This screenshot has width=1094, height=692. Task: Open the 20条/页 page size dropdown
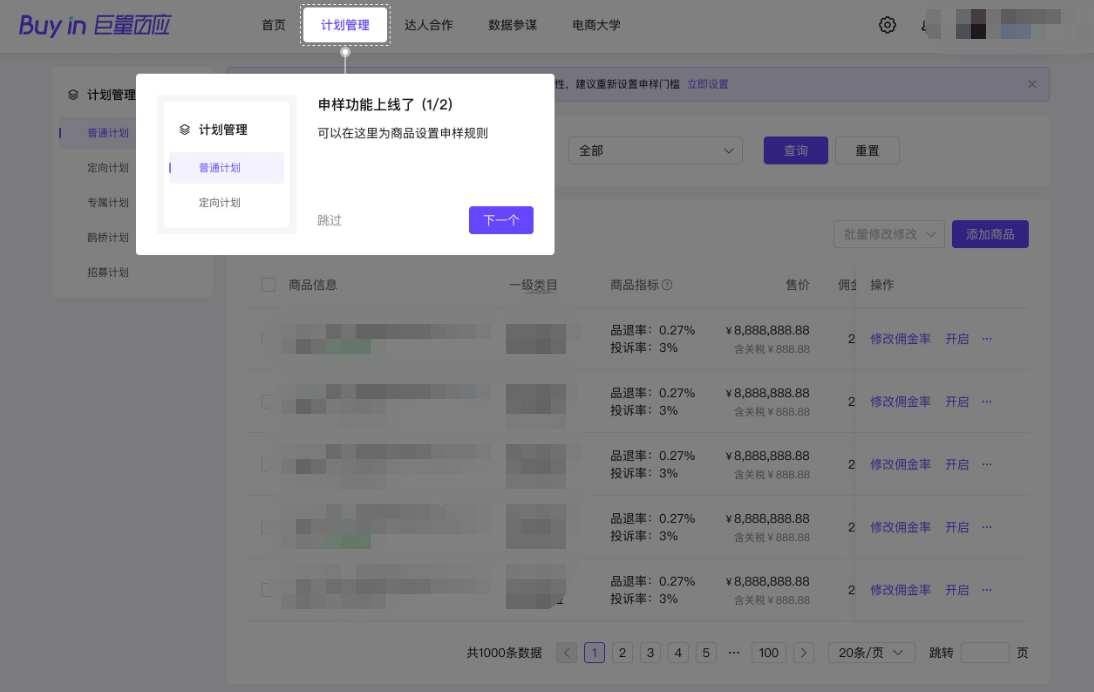point(871,653)
